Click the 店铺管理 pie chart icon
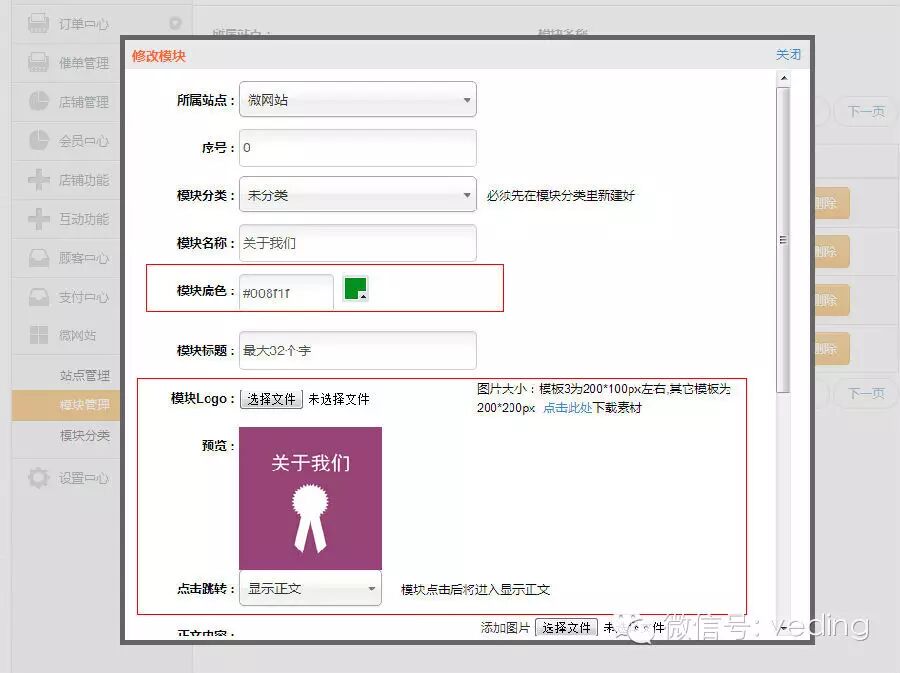Image resolution: width=900 pixels, height=673 pixels. pos(38,101)
